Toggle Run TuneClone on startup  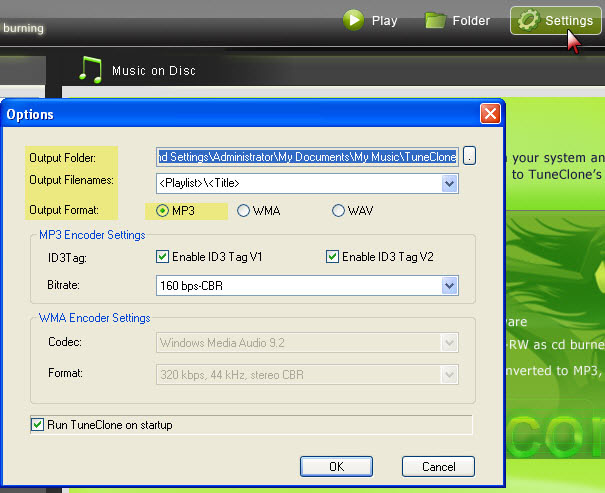37,425
